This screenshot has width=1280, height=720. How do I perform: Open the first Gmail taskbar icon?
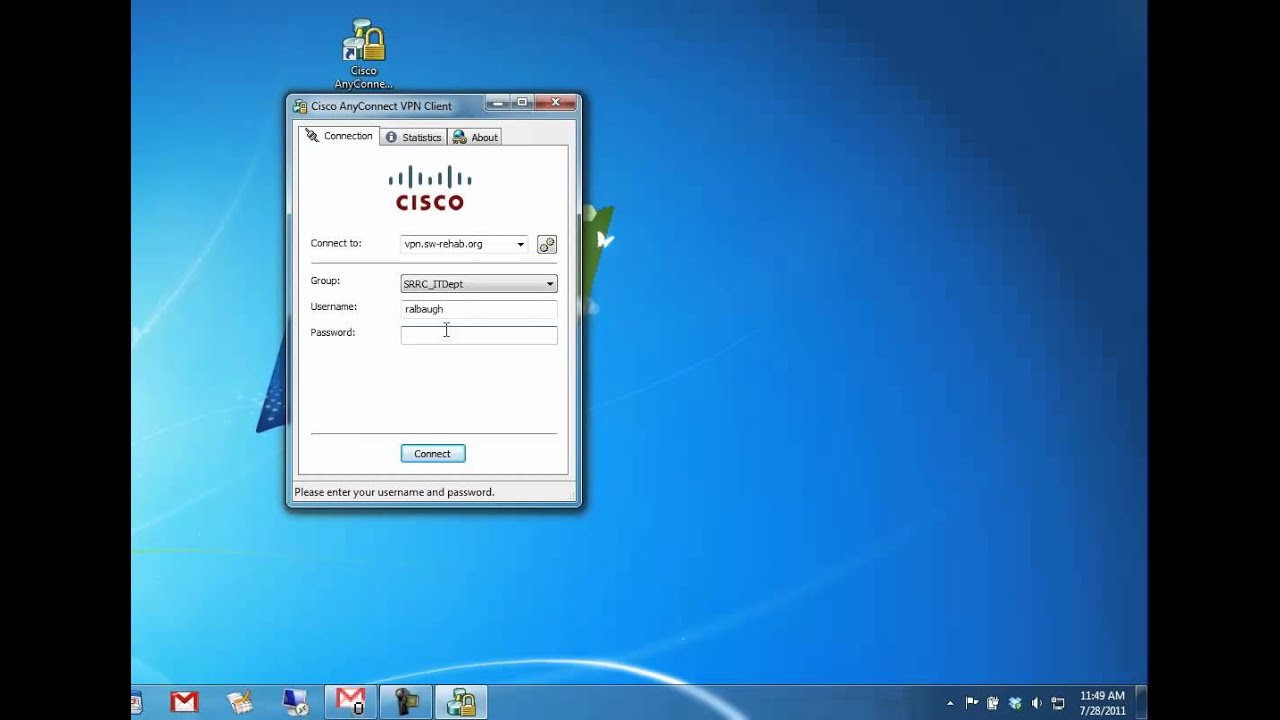pos(184,703)
